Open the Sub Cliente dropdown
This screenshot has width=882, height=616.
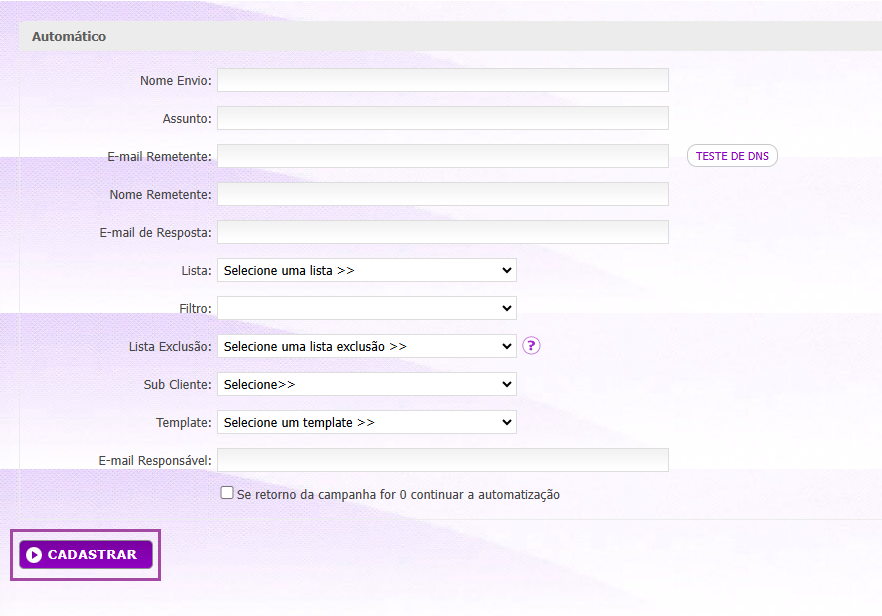367,384
